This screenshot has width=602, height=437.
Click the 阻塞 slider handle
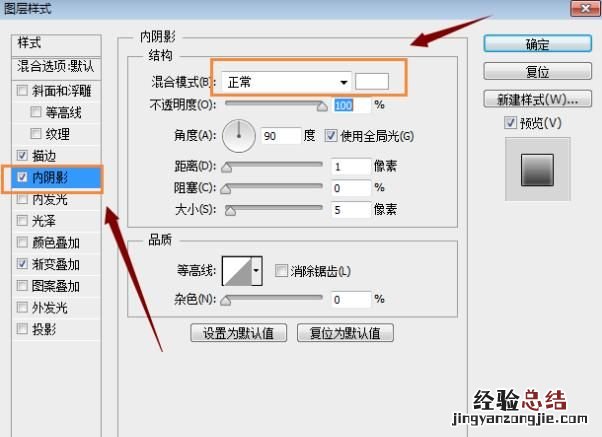(x=225, y=189)
